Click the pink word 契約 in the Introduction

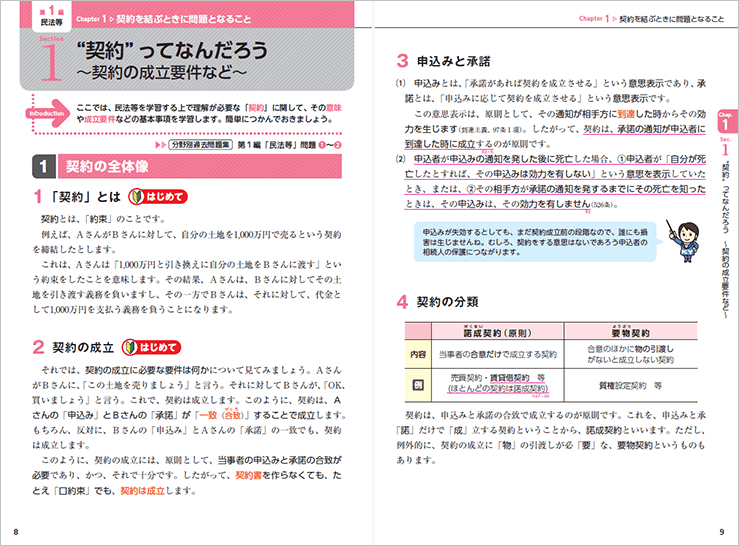coord(256,108)
